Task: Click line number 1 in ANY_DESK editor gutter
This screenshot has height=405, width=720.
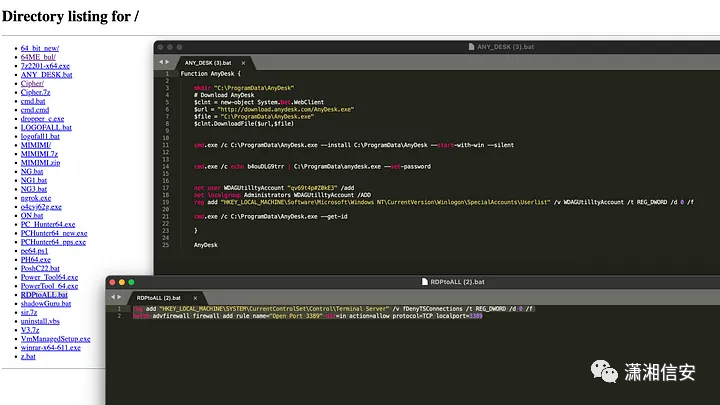Action: pyautogui.click(x=167, y=73)
